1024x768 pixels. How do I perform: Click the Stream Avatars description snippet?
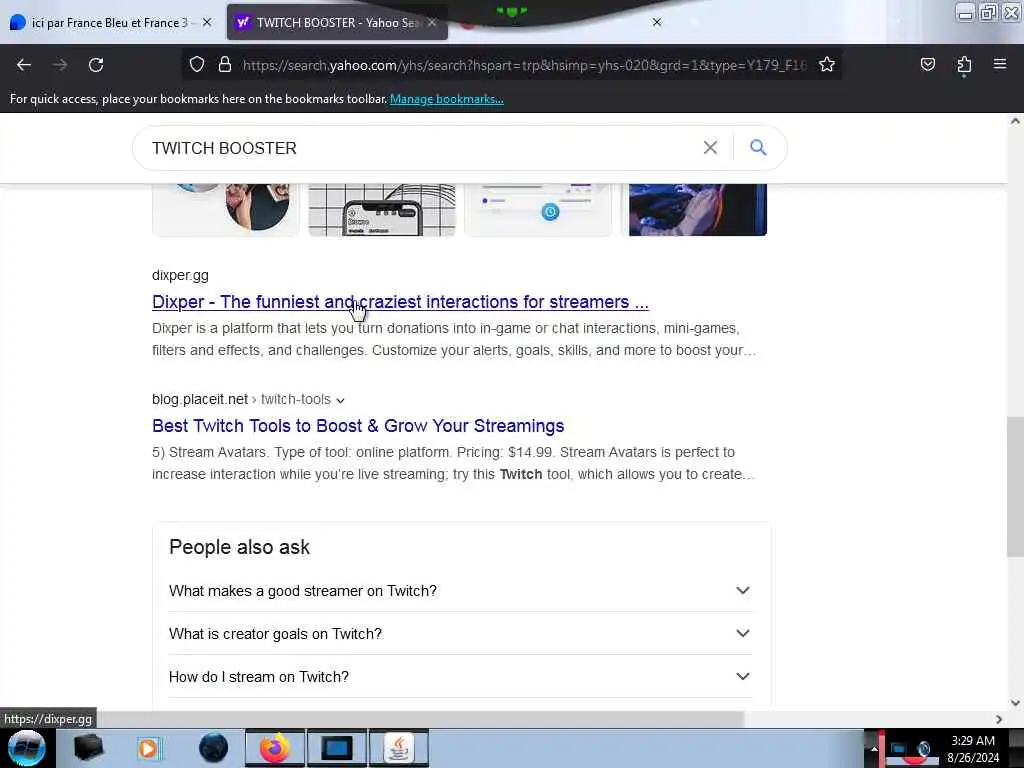(454, 463)
